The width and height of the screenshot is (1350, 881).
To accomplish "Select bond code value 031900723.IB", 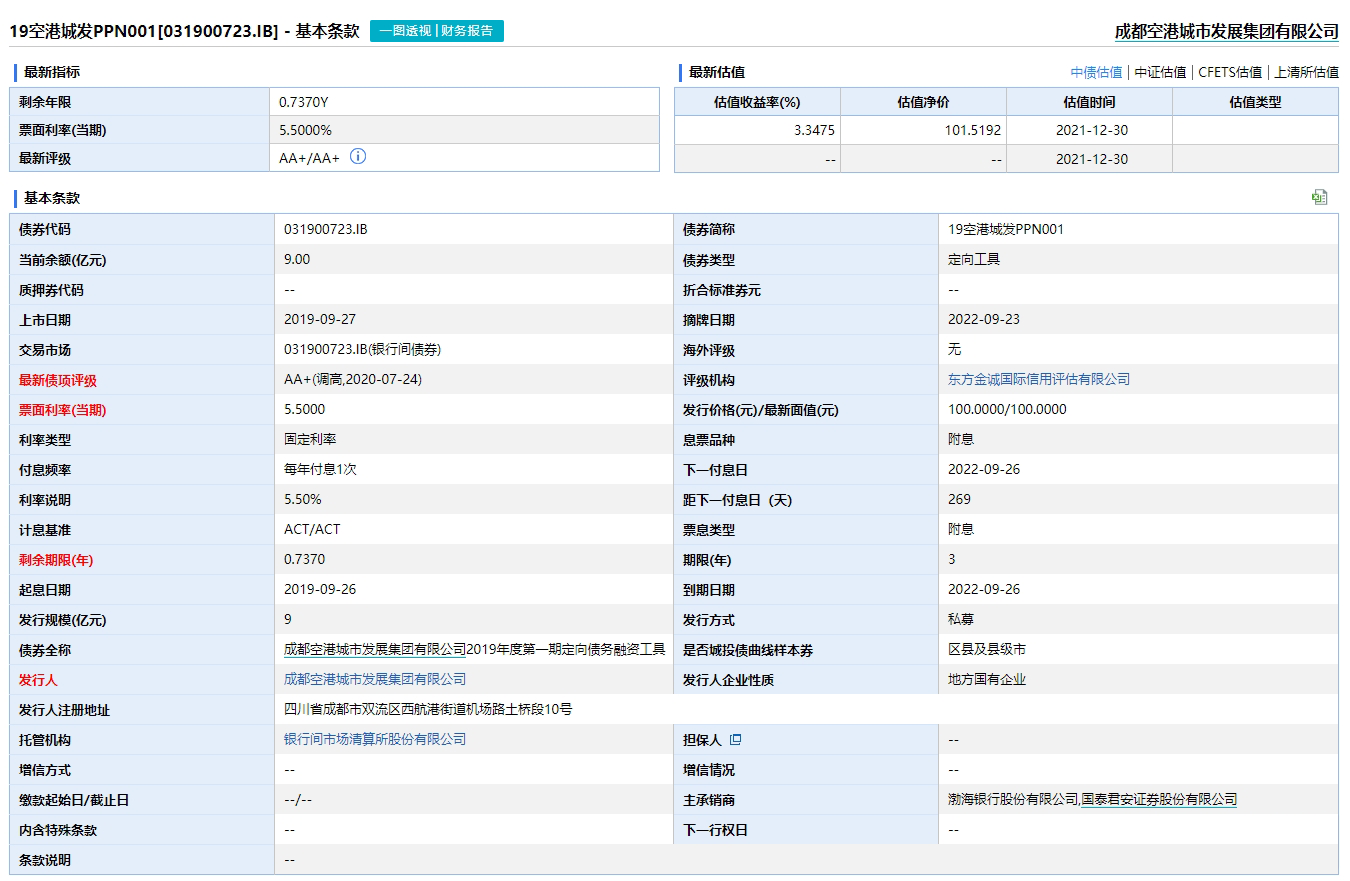I will click(326, 229).
